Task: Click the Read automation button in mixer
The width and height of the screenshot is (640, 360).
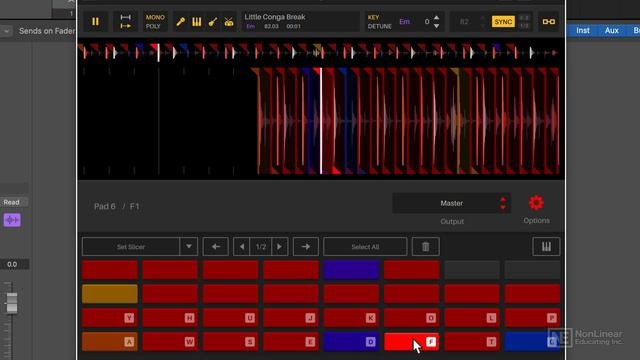Action: pos(13,202)
